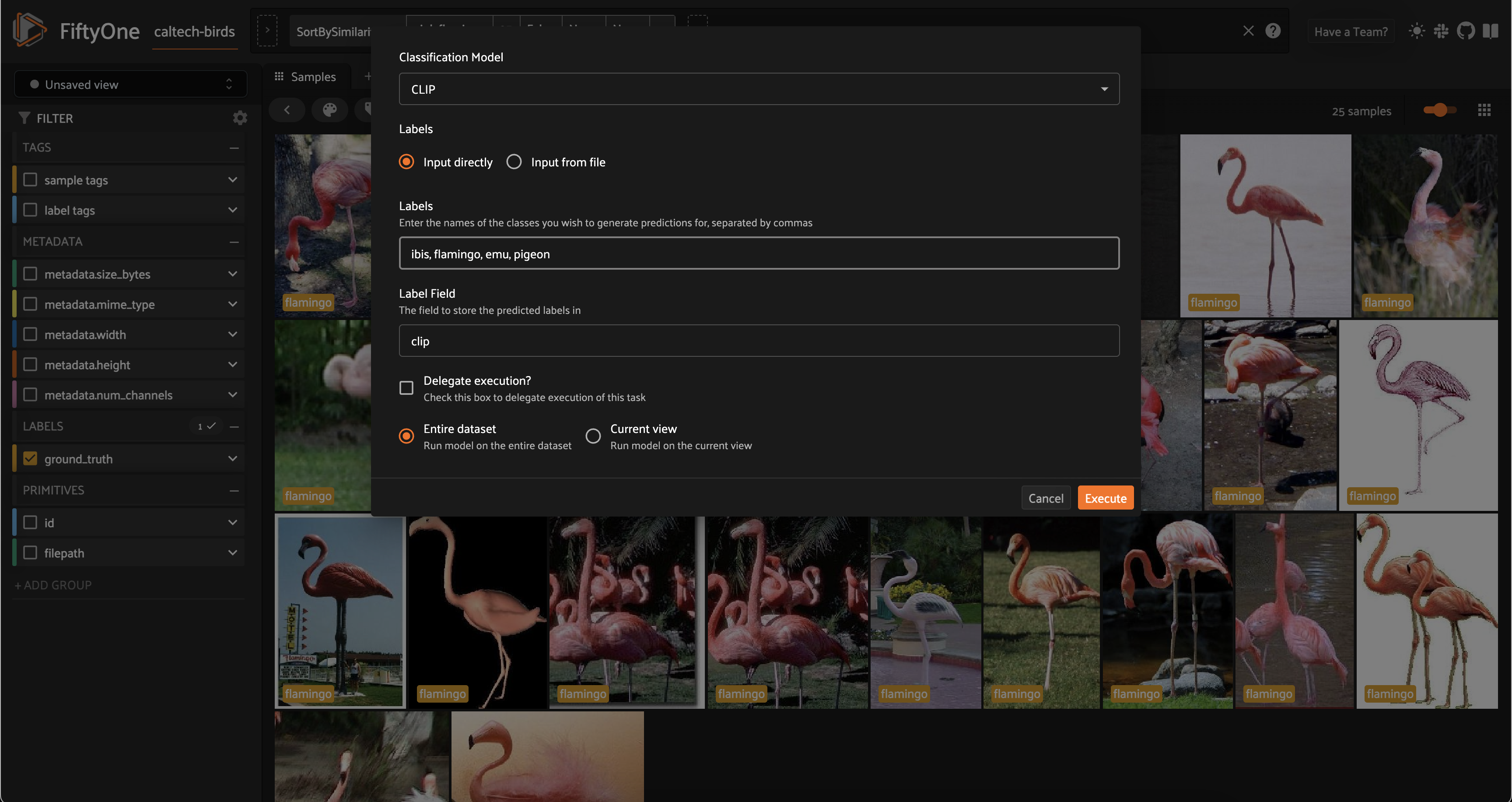Viewport: 1512px width, 802px height.
Task: Click the help question mark icon
Action: (x=1273, y=31)
